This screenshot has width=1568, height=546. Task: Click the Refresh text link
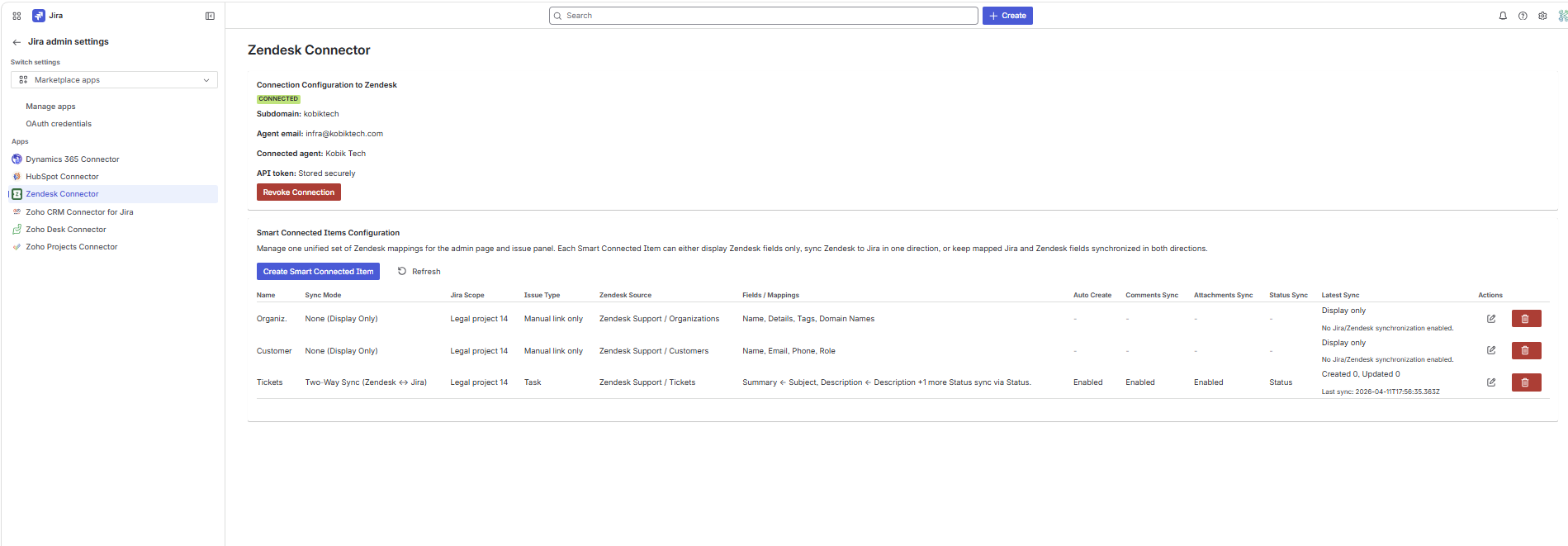click(x=426, y=272)
